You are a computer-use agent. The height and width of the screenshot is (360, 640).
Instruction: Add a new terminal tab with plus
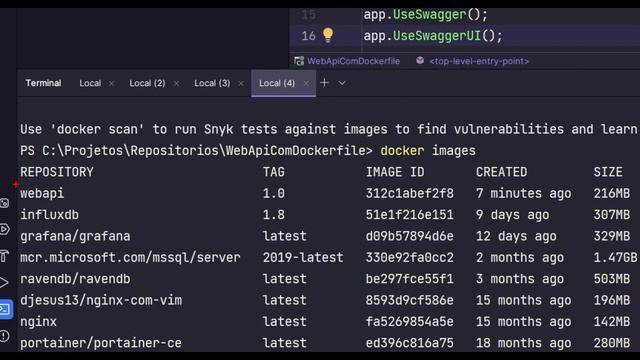(x=324, y=83)
